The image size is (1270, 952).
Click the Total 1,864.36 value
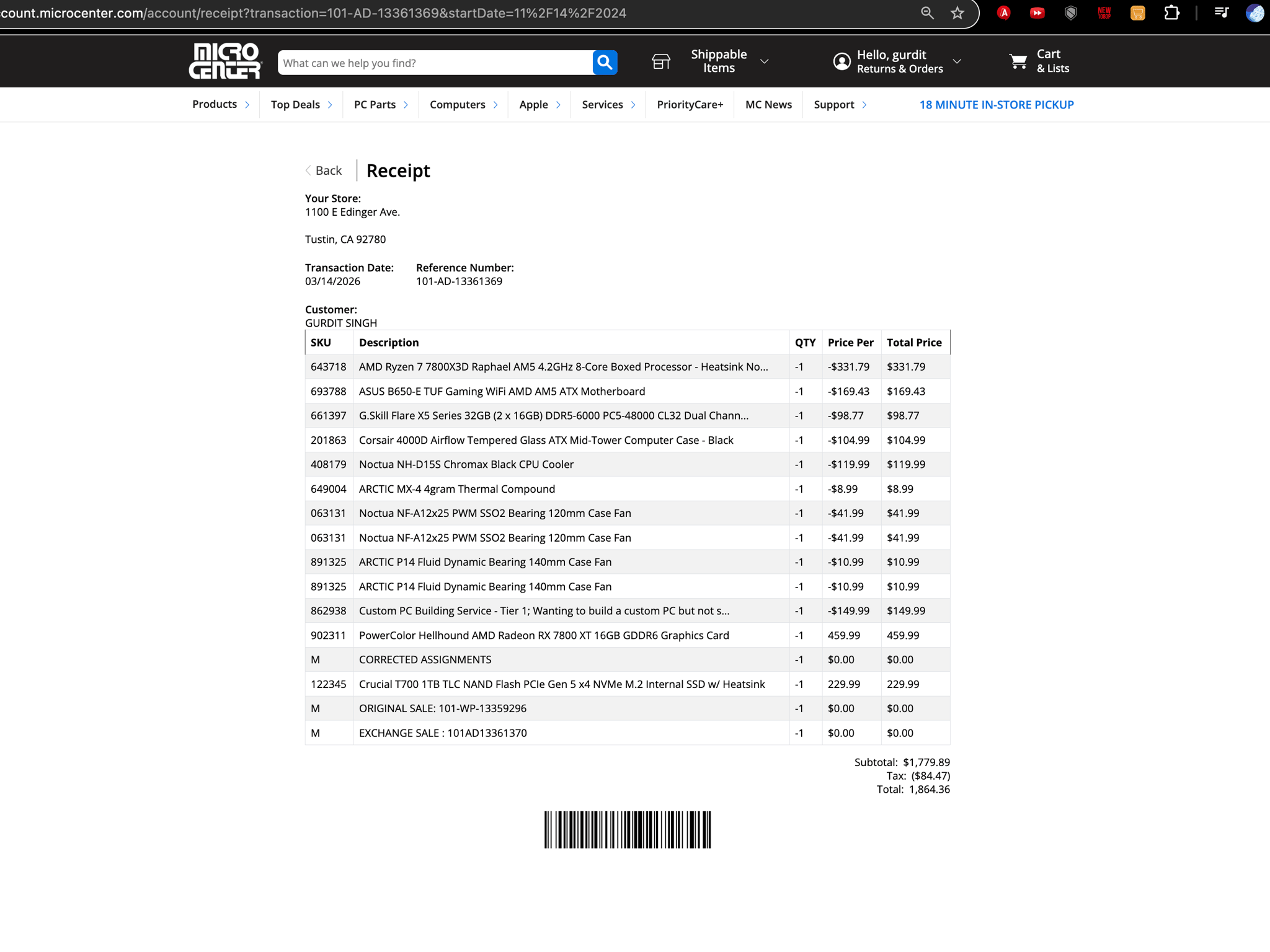930,790
